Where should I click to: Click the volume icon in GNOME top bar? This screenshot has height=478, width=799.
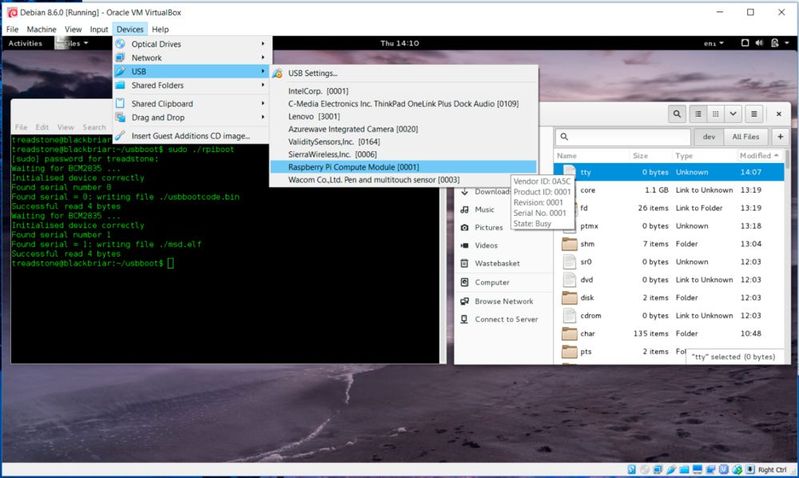[x=759, y=43]
